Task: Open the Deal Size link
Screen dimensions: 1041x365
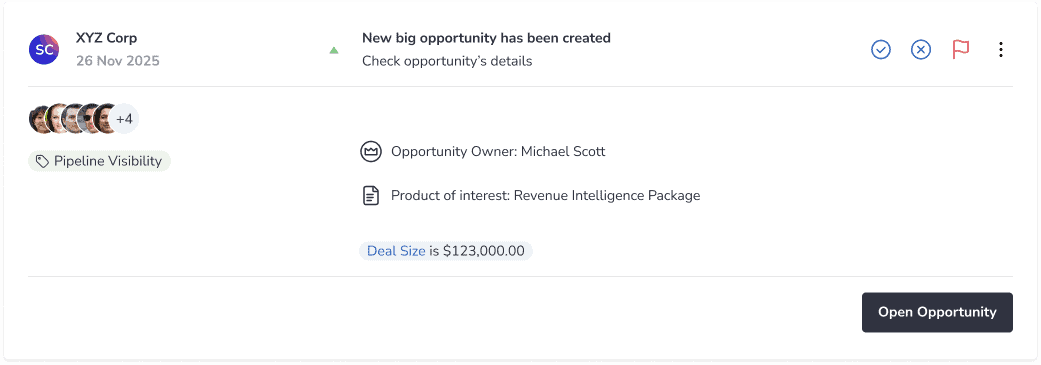Action: [396, 251]
